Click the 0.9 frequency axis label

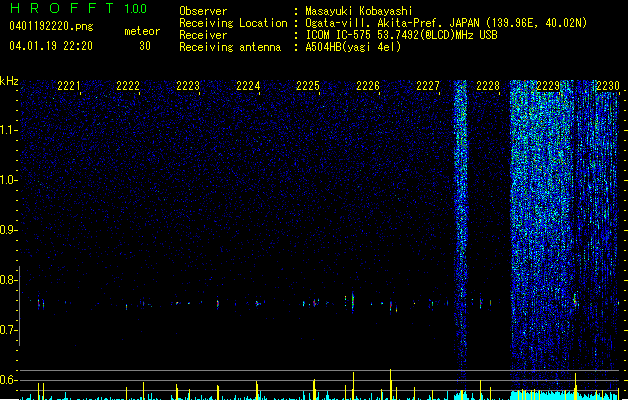(8, 230)
